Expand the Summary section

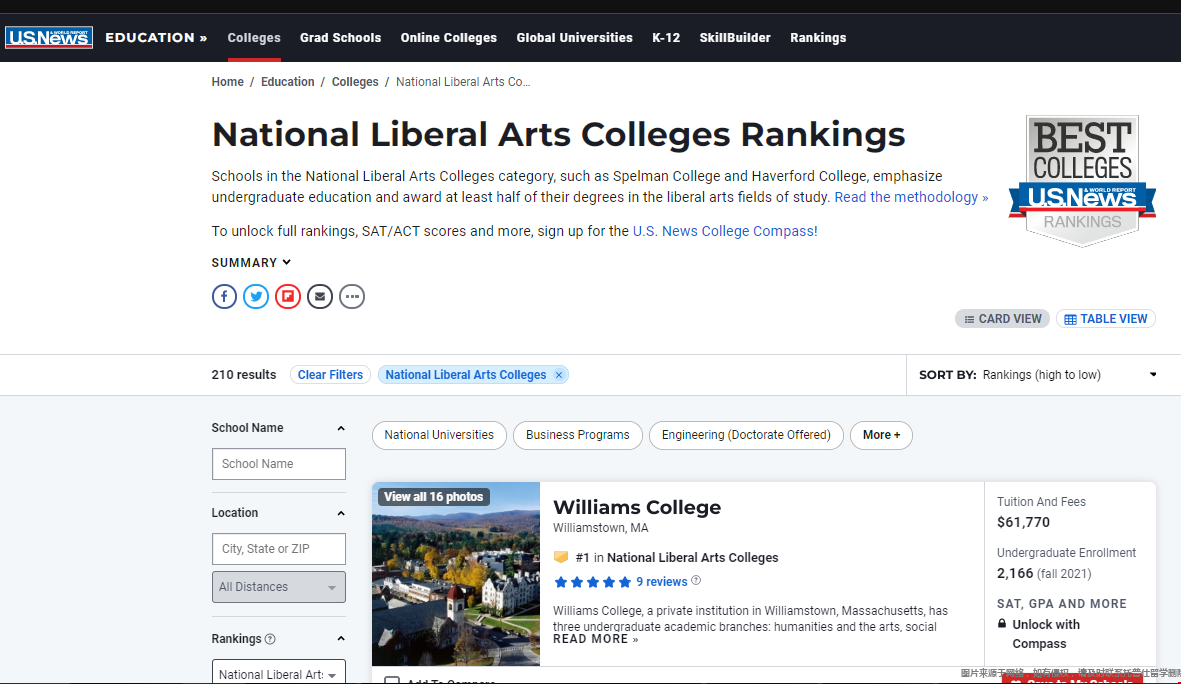(252, 262)
